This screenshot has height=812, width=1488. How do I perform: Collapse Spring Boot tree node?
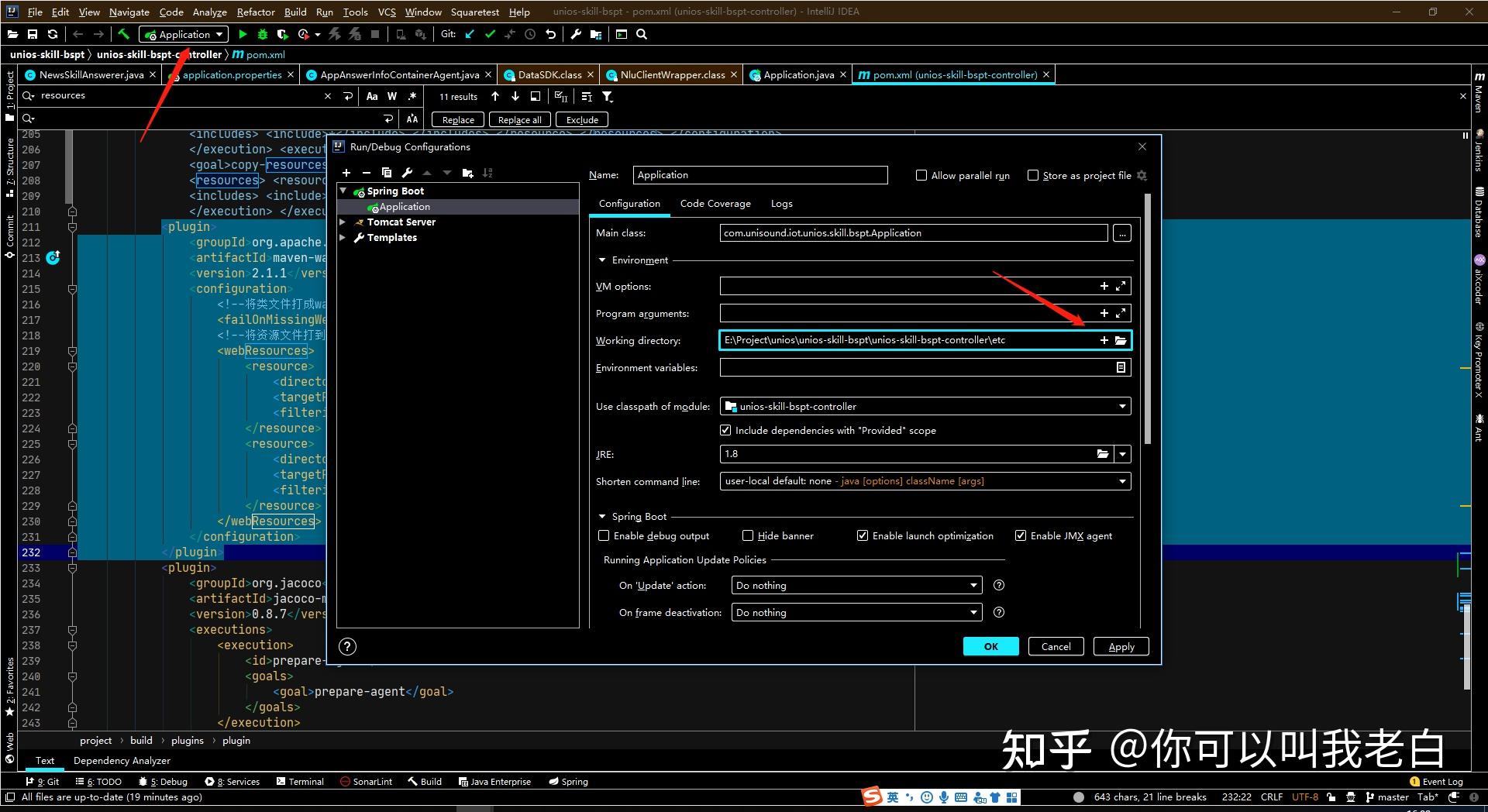[x=343, y=191]
